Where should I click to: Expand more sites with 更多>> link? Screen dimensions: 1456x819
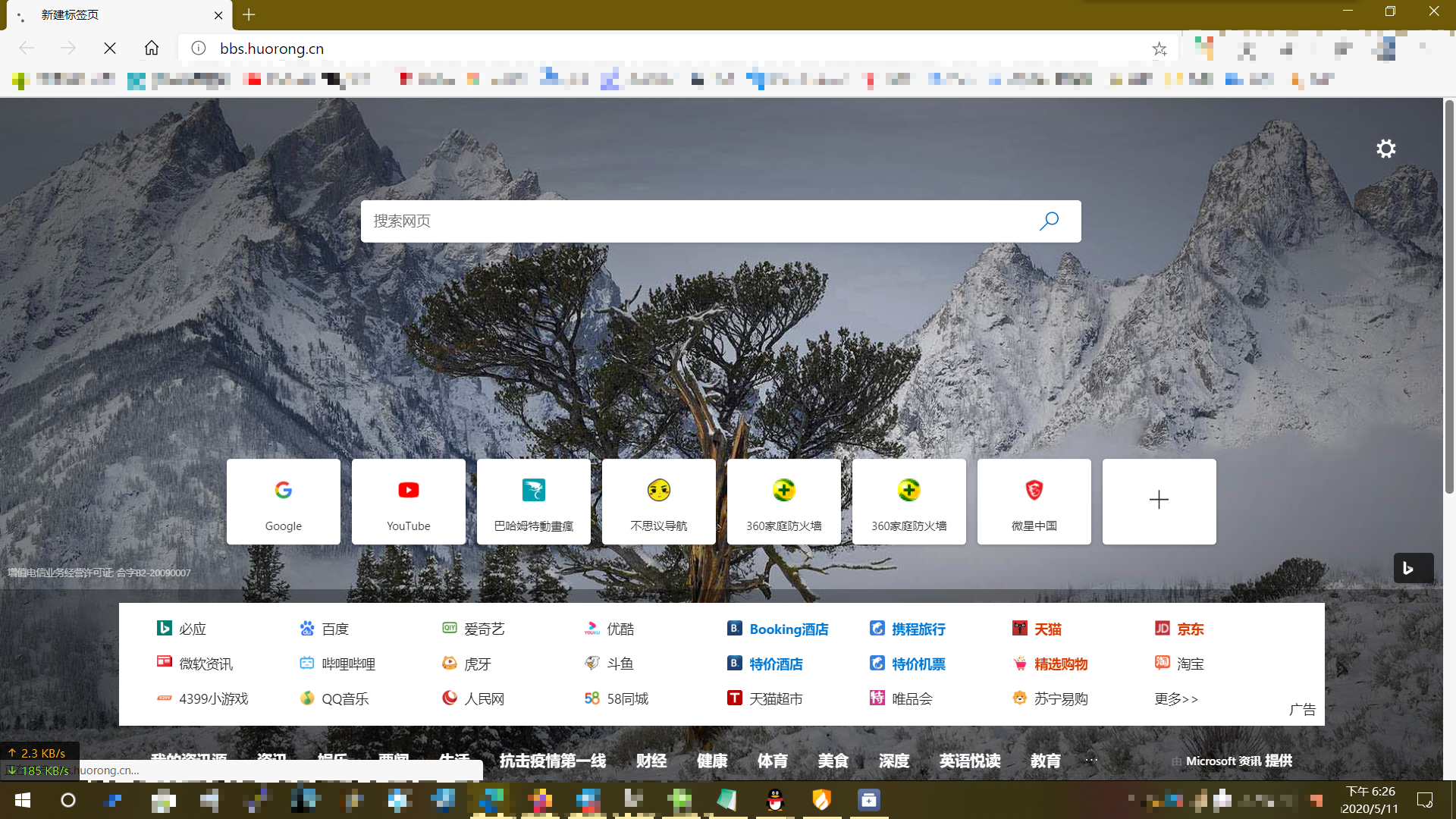(1175, 698)
